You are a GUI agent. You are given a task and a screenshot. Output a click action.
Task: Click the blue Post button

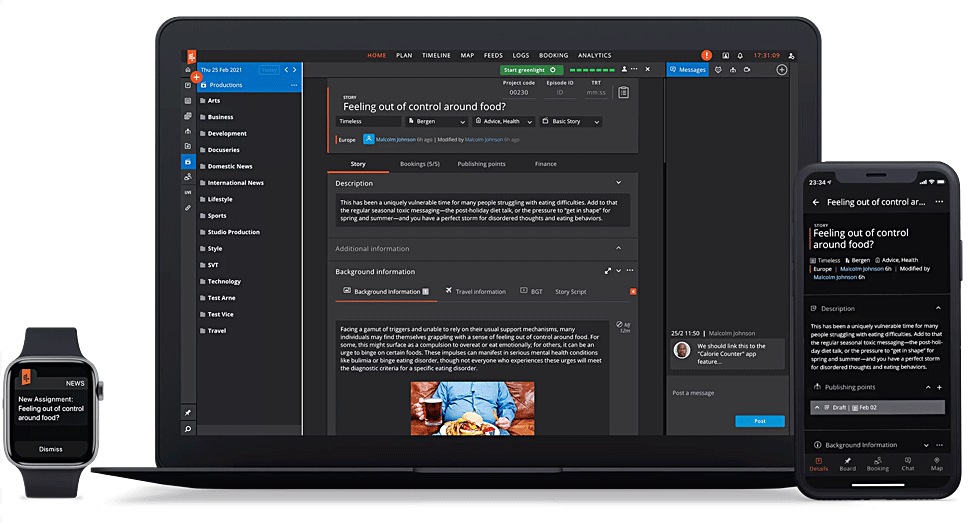(759, 421)
